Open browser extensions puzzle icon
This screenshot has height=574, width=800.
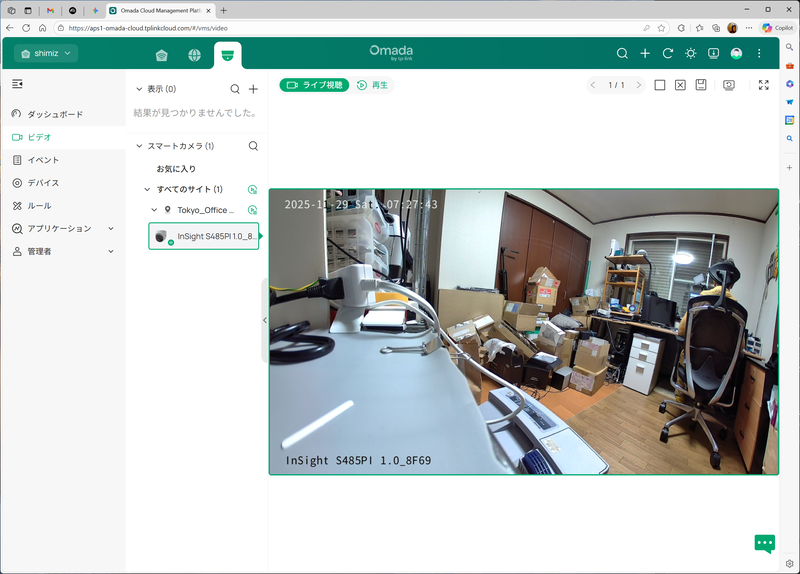coord(681,28)
